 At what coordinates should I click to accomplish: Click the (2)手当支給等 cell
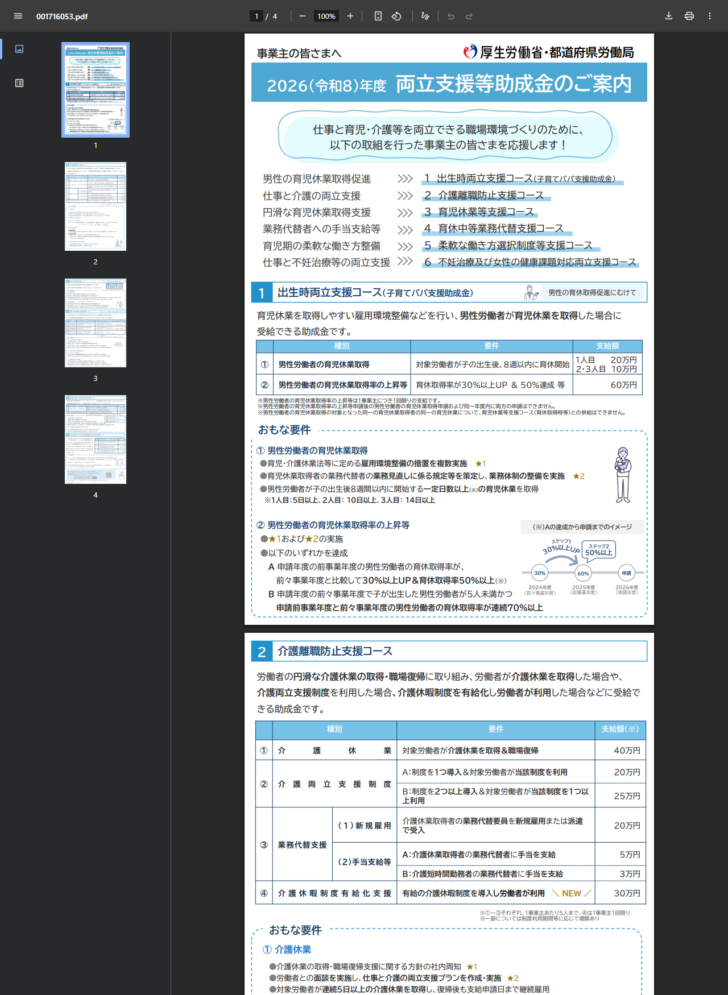364,862
